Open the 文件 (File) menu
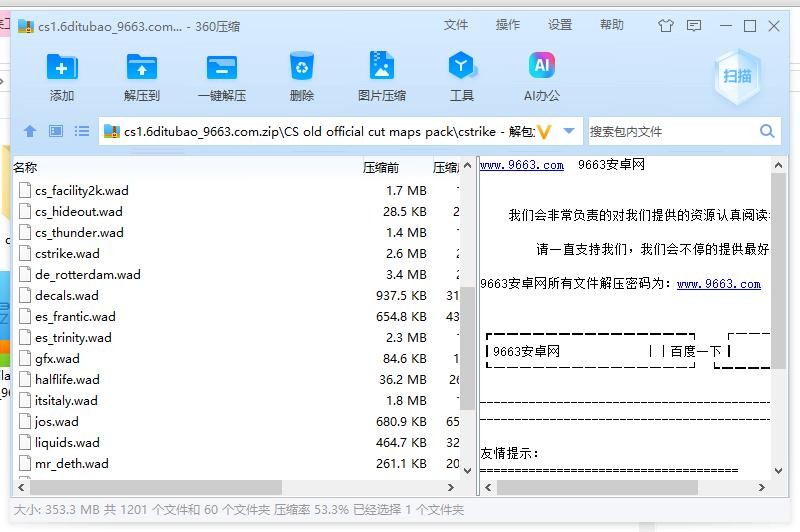 pyautogui.click(x=456, y=24)
